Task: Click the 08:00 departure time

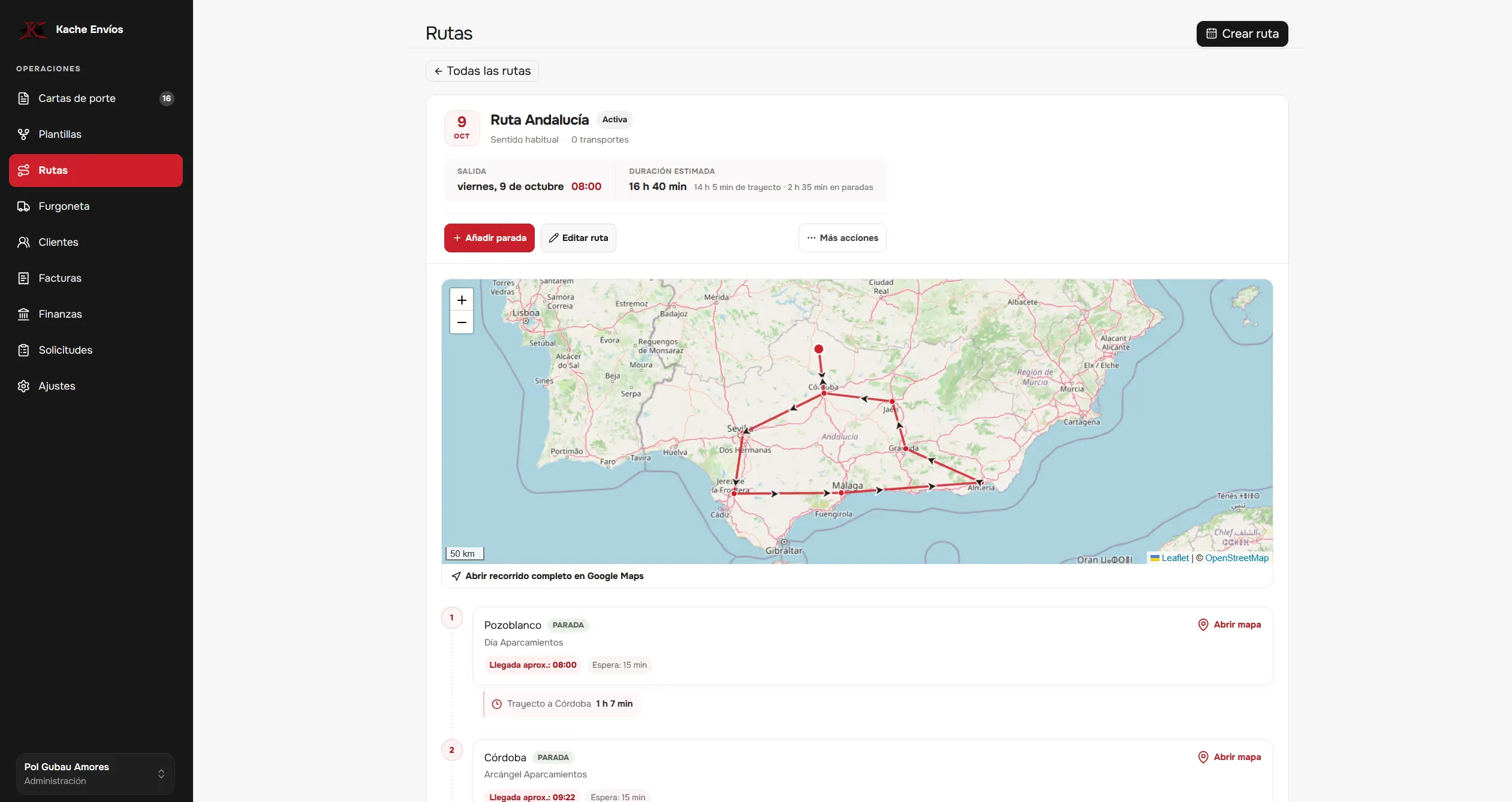Action: pos(586,186)
